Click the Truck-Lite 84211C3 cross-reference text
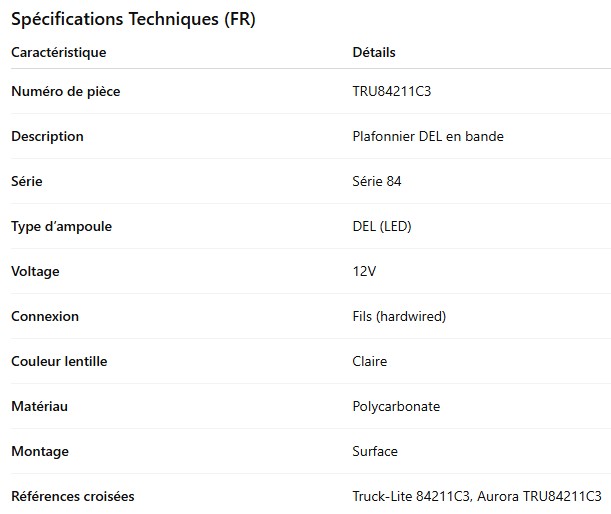The height and width of the screenshot is (514, 611). (x=411, y=497)
